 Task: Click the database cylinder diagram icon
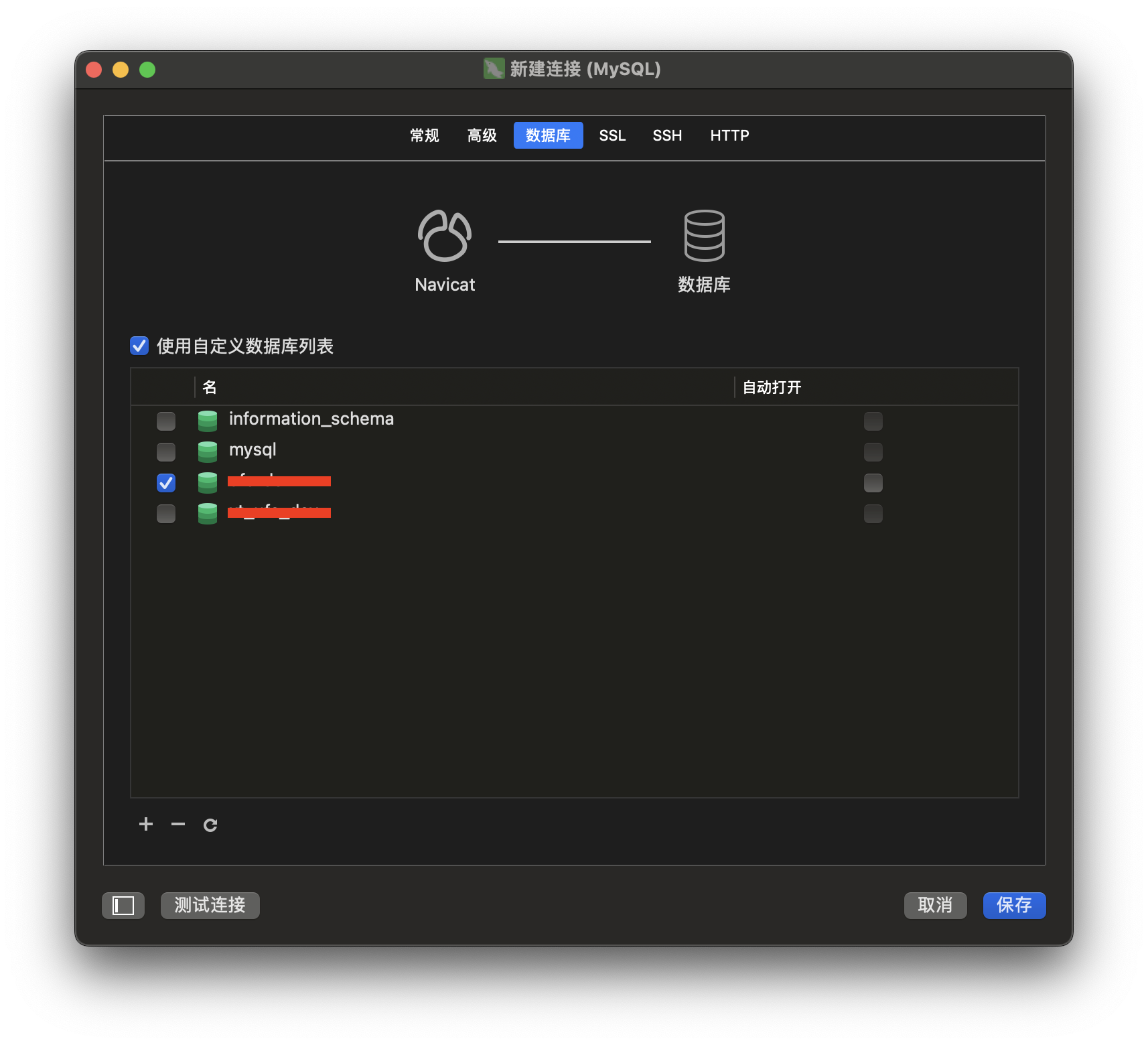(704, 236)
